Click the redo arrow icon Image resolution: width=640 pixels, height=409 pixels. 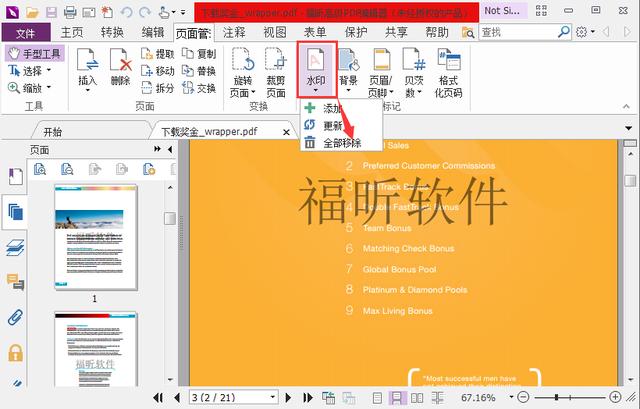tap(145, 12)
